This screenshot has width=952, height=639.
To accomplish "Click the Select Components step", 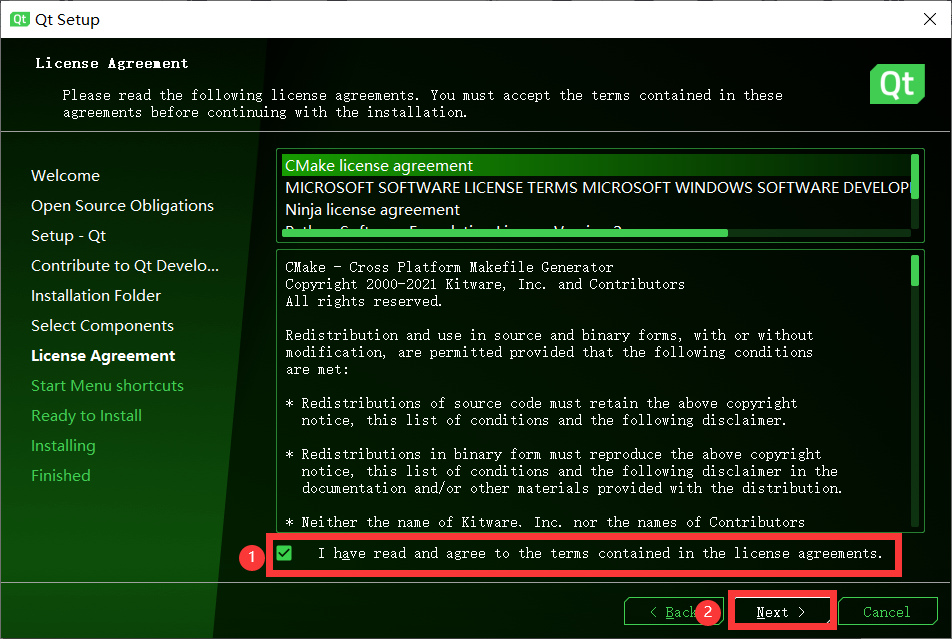I will point(103,326).
